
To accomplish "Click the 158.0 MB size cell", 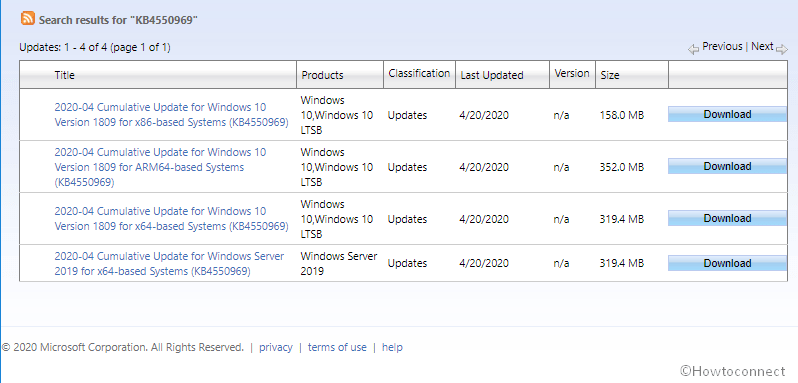I will (x=622, y=115).
